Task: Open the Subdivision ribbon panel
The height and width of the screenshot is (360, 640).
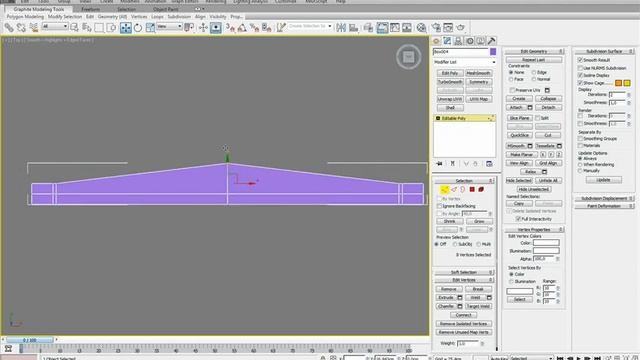Action: (179, 17)
